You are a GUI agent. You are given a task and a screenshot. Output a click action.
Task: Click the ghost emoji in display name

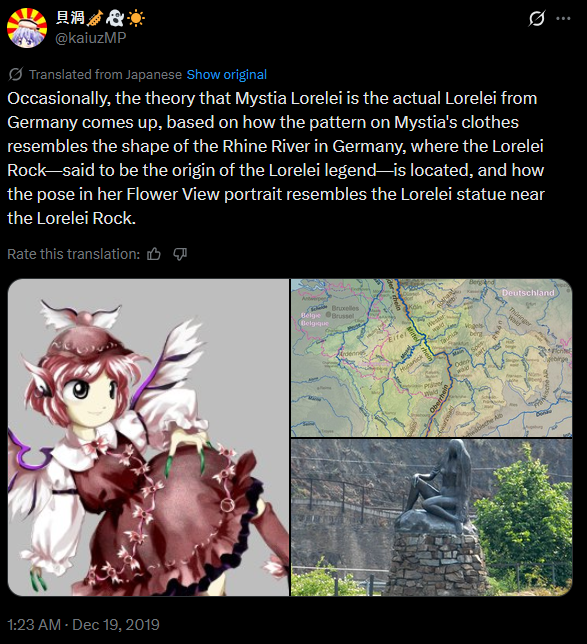pyautogui.click(x=115, y=18)
